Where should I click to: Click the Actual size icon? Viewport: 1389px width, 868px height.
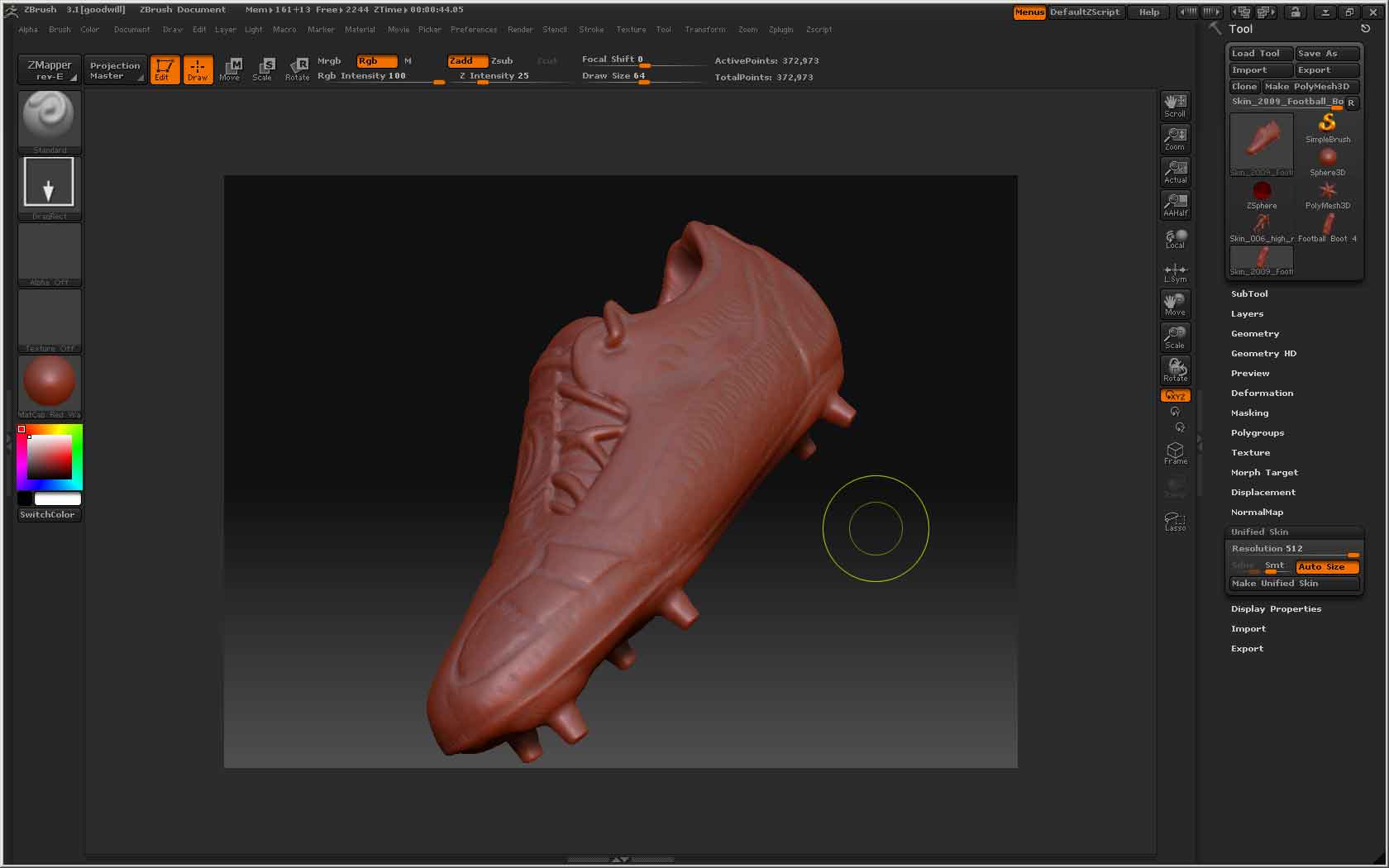tap(1175, 171)
